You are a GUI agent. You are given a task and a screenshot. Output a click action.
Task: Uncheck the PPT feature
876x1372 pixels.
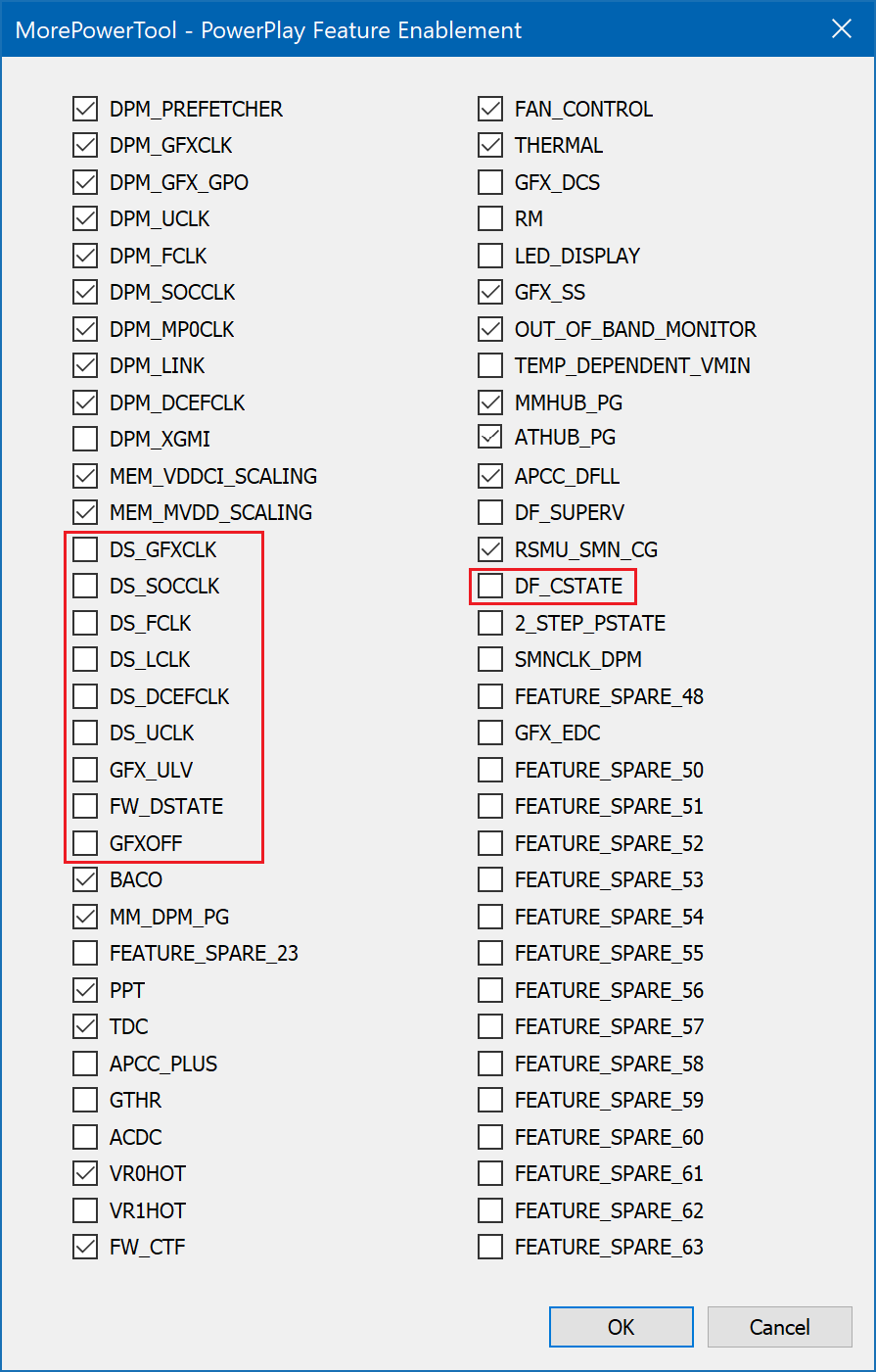86,990
